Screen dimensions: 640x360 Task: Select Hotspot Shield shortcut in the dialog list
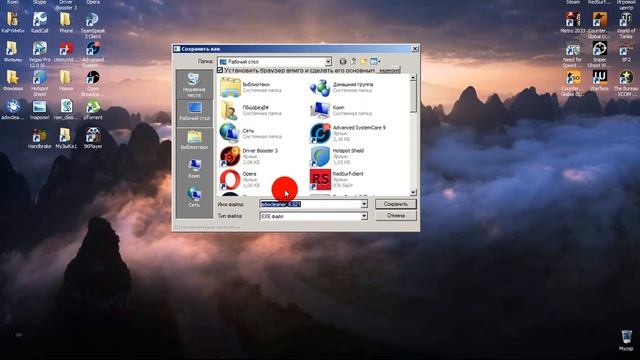coord(337,156)
